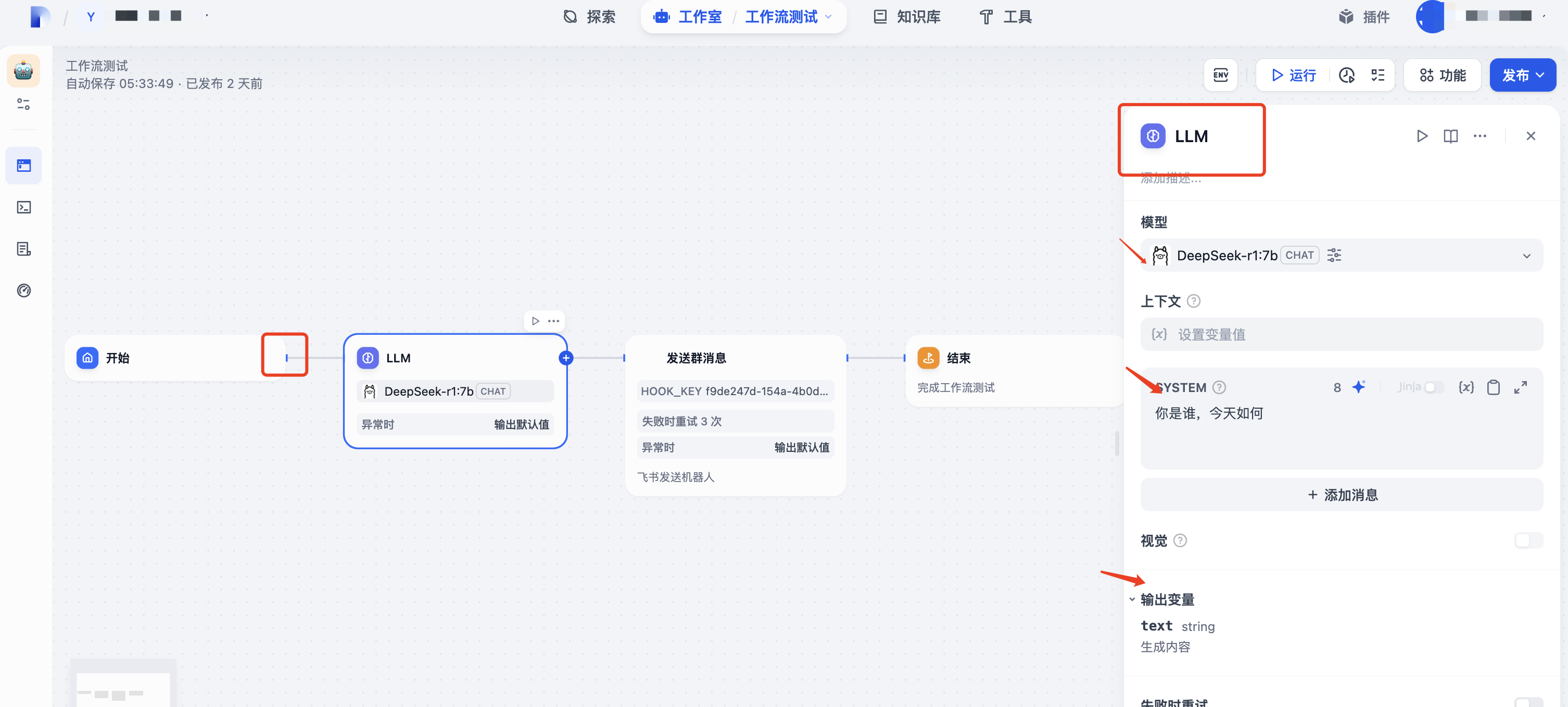
Task: Collapse the 输出变量 section
Action: click(1132, 599)
